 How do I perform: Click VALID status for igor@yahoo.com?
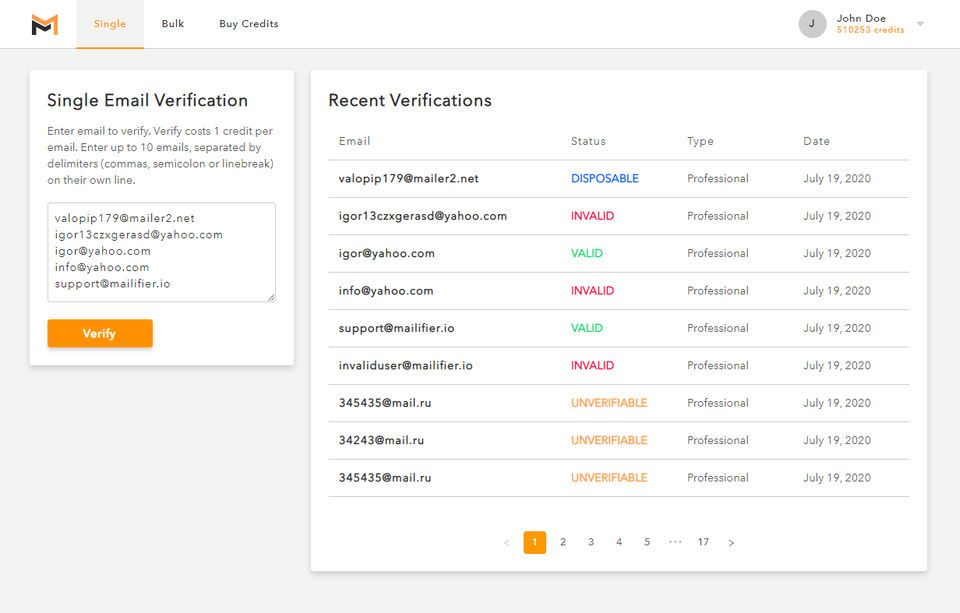(x=587, y=254)
